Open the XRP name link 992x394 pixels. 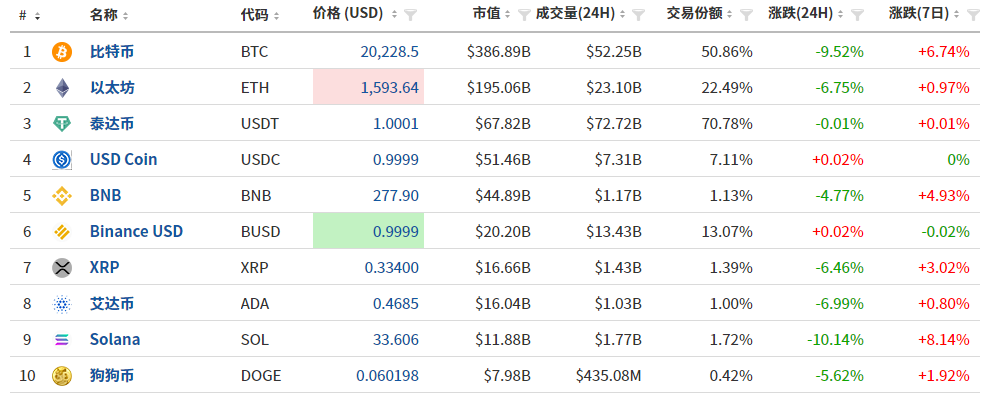coord(104,268)
